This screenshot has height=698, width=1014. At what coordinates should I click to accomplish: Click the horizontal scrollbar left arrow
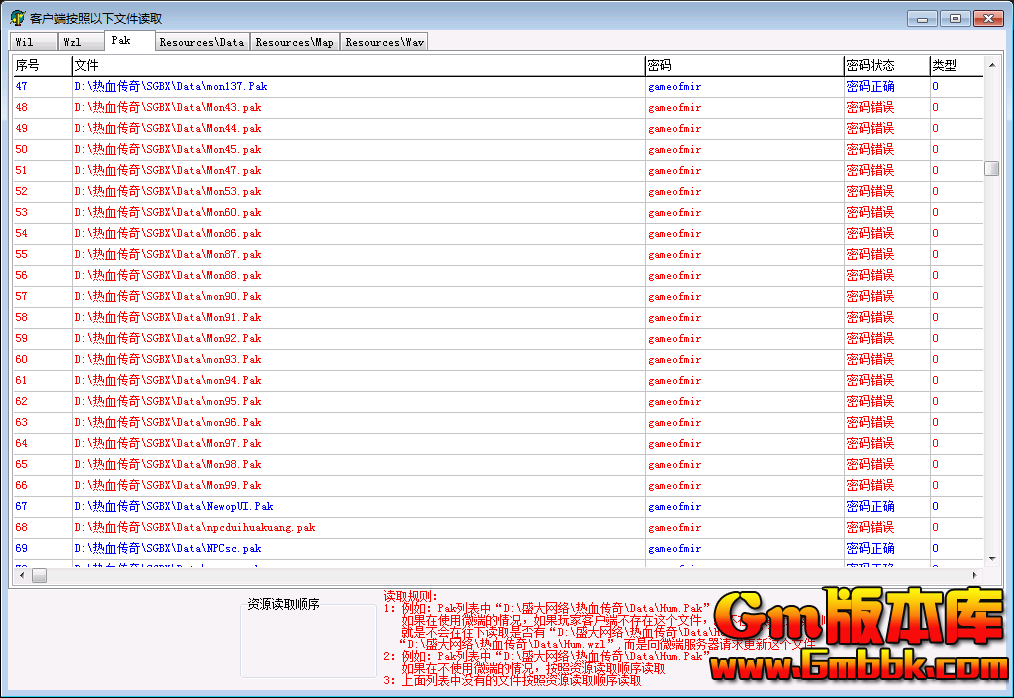click(21, 575)
